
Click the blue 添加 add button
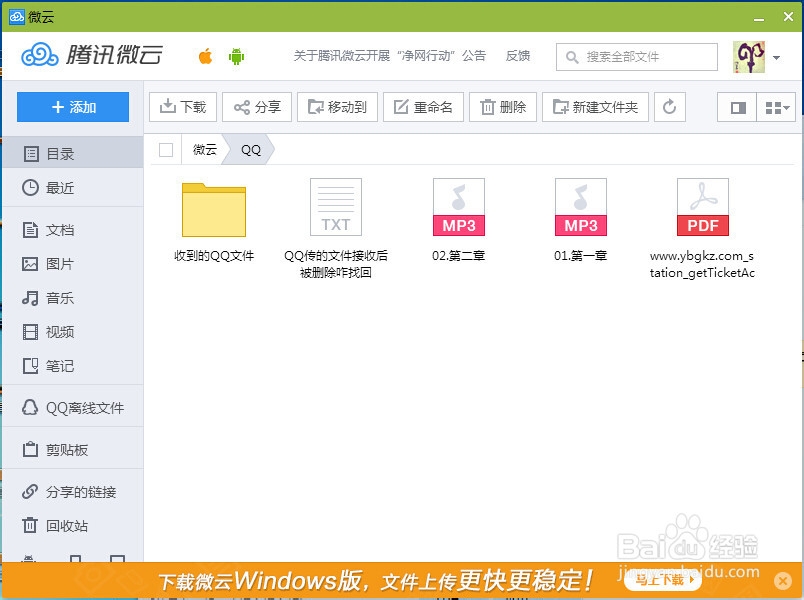click(73, 107)
